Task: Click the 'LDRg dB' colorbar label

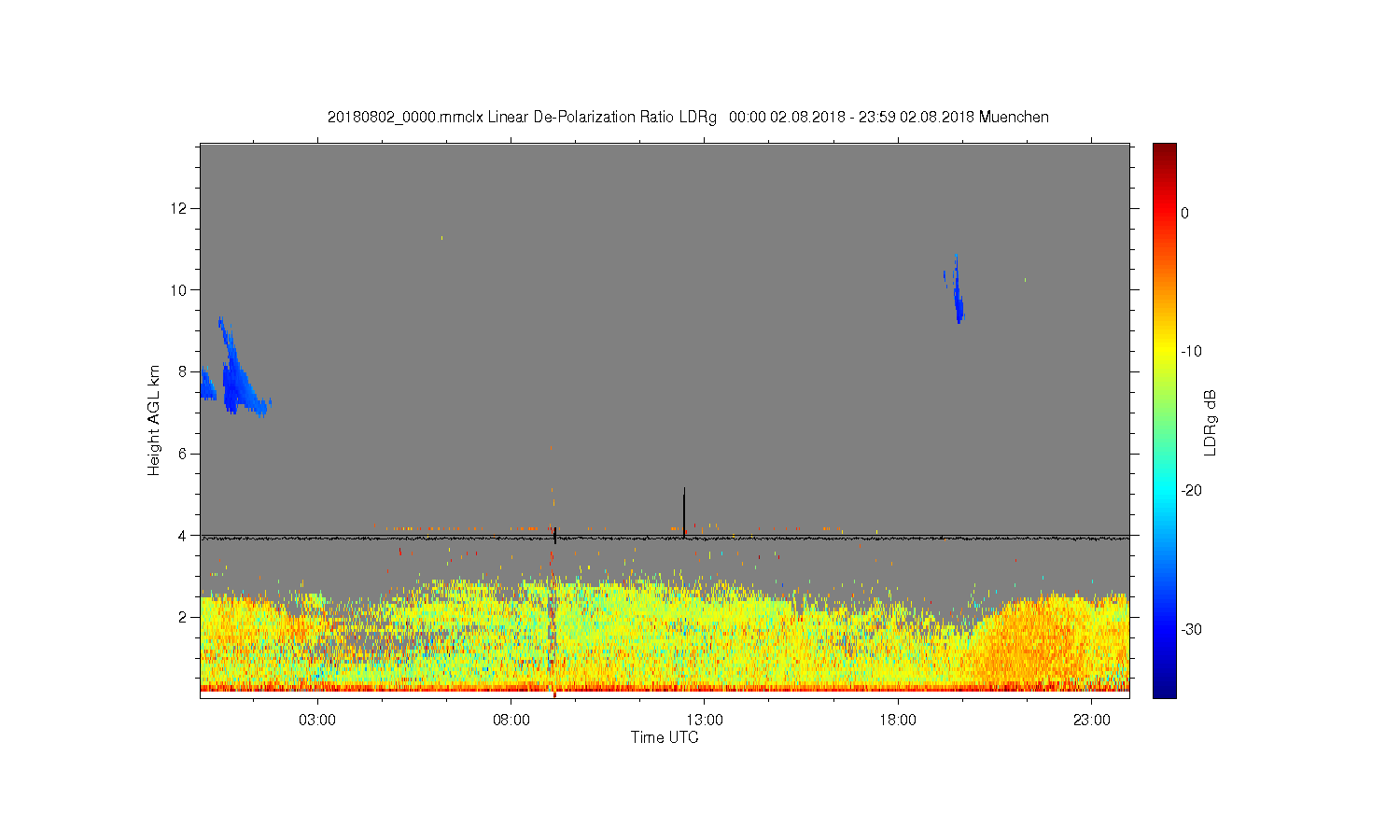Action: pyautogui.click(x=1211, y=422)
